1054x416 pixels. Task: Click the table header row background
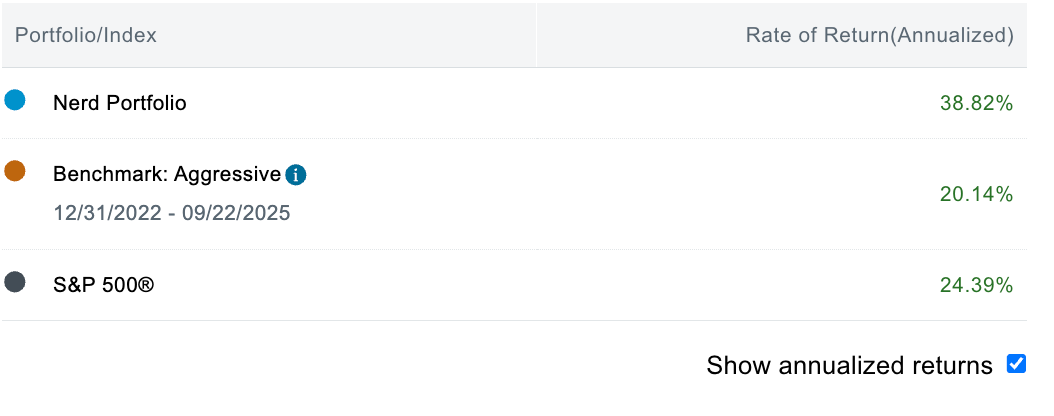(514, 35)
